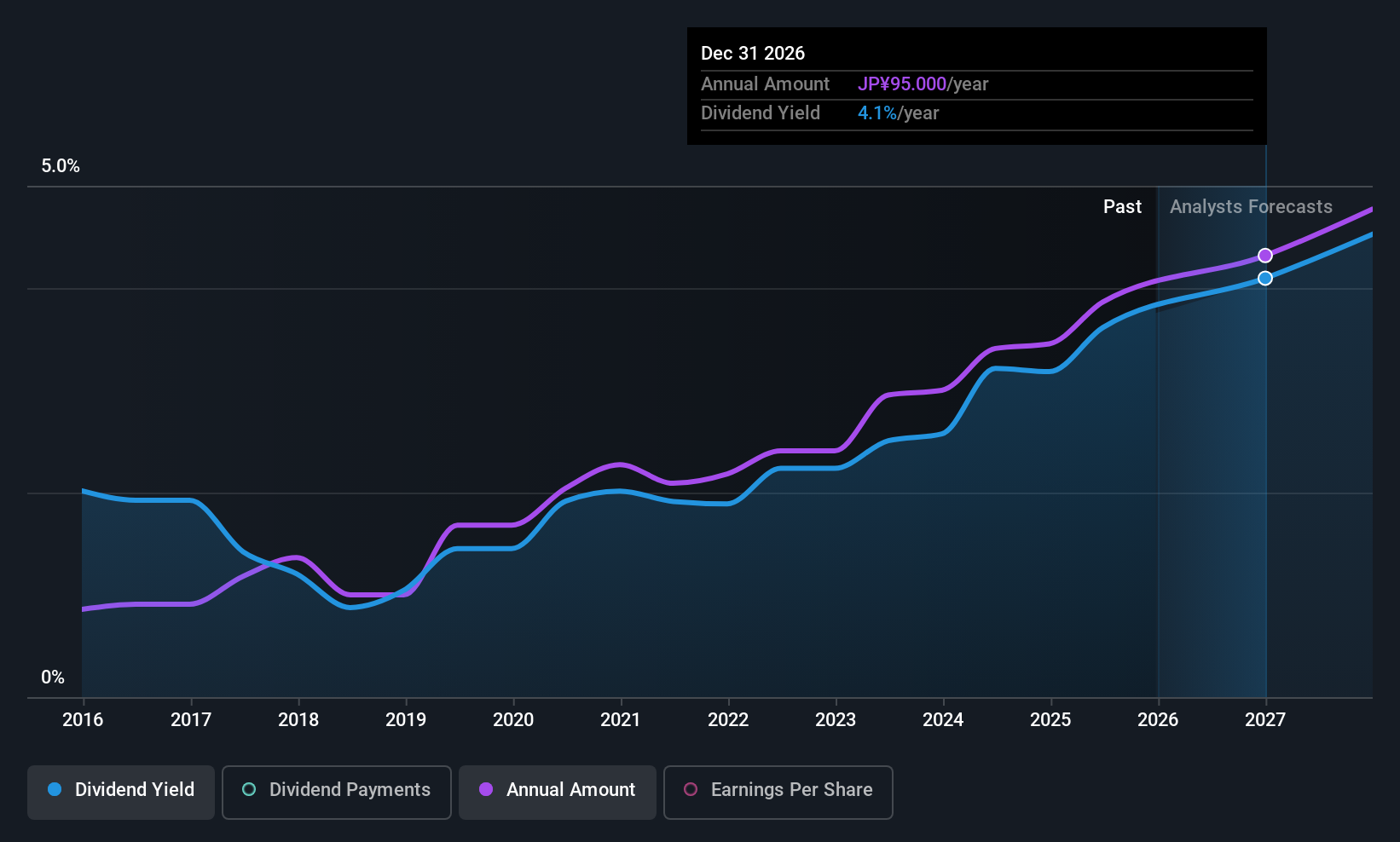The image size is (1400, 842).
Task: Click the Past label
Action: click(1122, 207)
